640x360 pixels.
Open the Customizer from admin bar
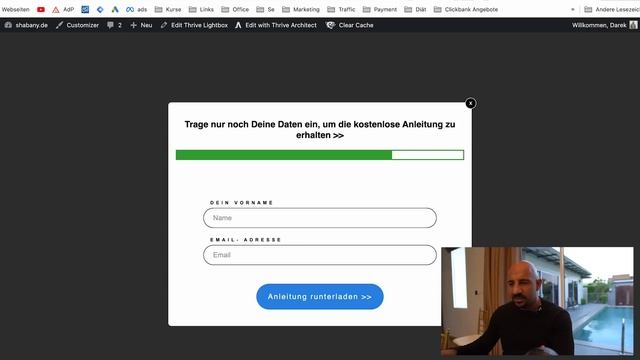pyautogui.click(x=78, y=25)
